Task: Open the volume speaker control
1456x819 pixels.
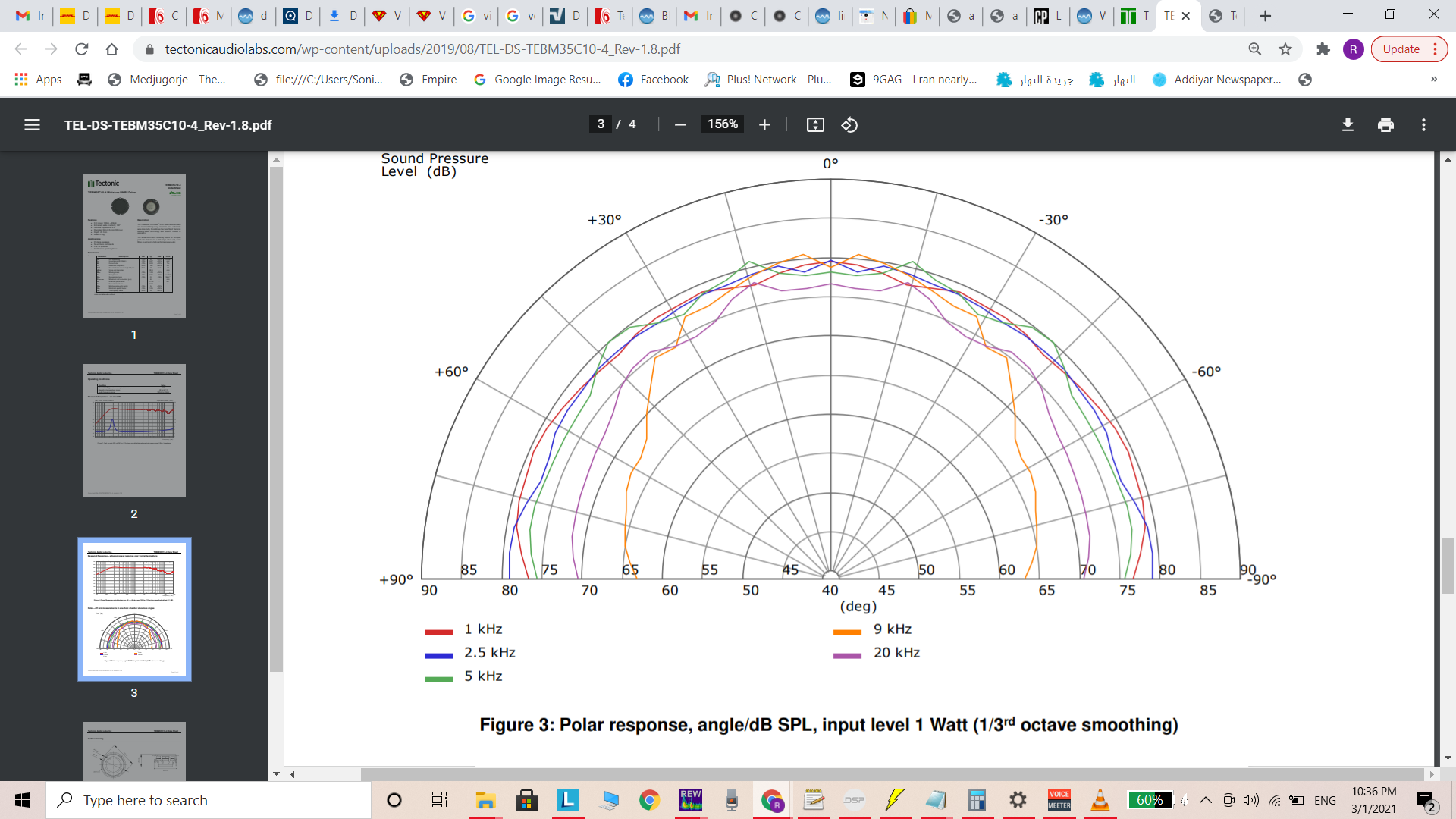Action: [x=1251, y=800]
